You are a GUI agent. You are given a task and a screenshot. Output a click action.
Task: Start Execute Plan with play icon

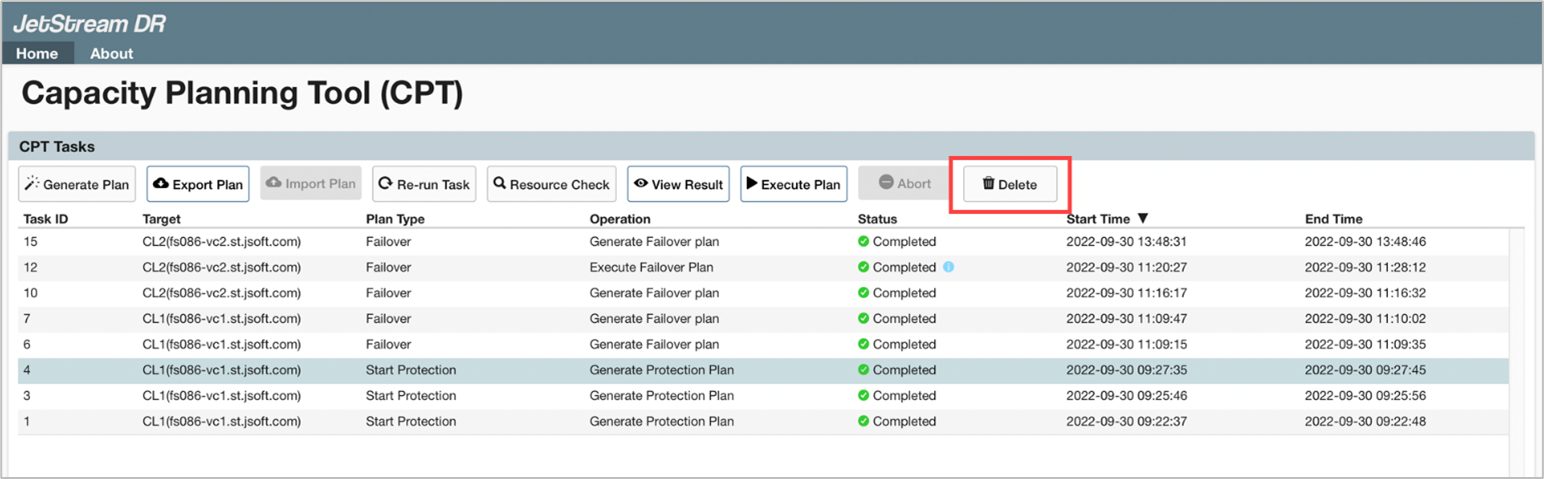(793, 184)
